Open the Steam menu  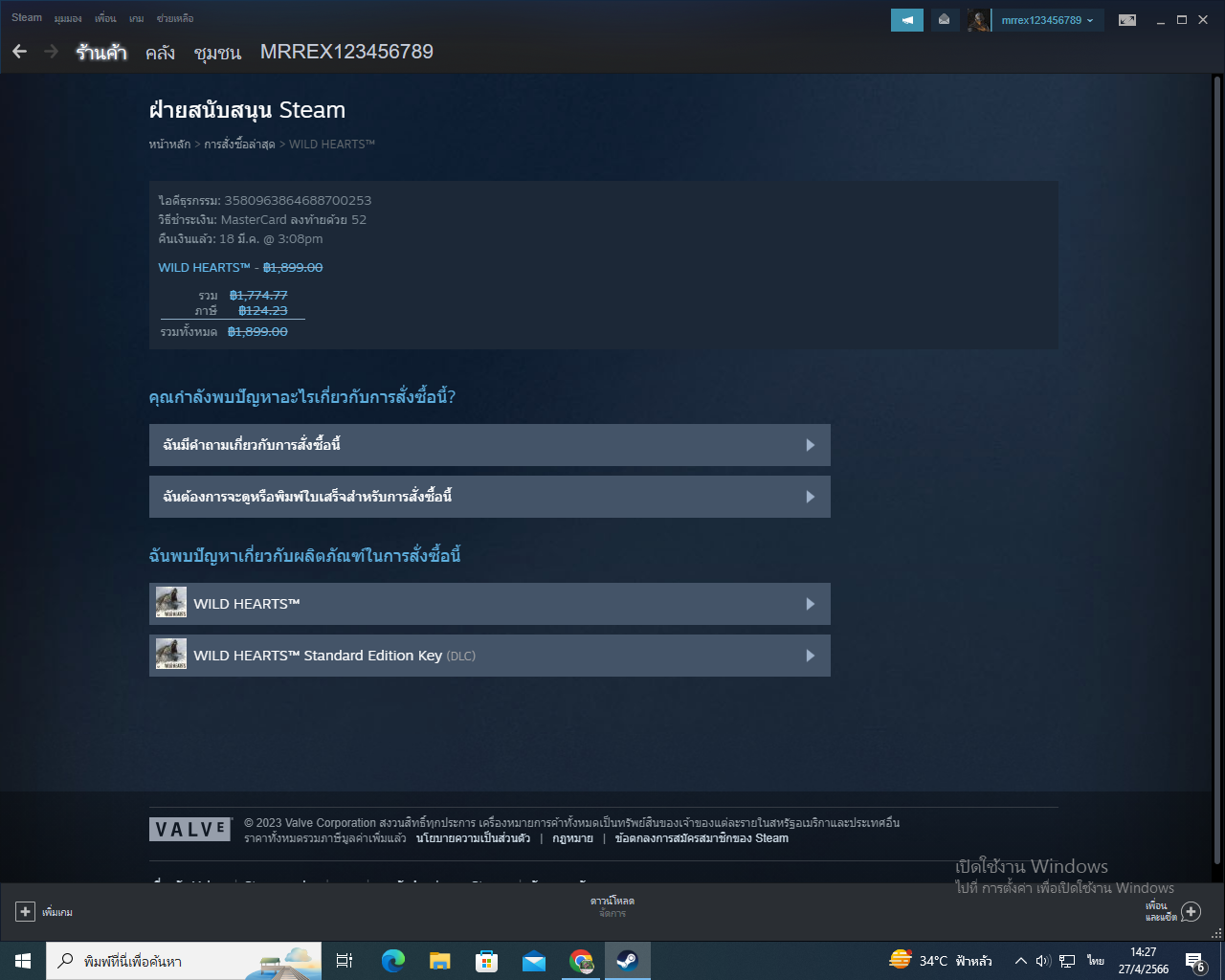(27, 18)
